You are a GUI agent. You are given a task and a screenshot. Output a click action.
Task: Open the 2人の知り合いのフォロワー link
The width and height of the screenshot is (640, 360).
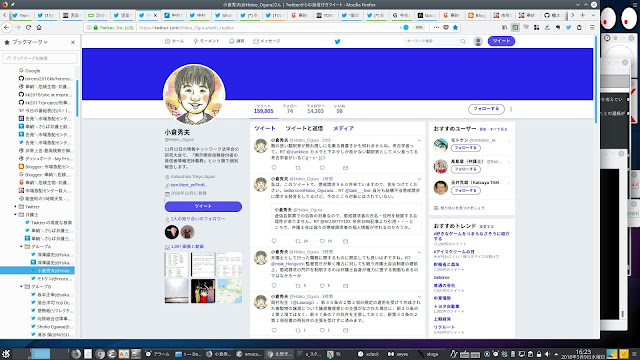198,219
